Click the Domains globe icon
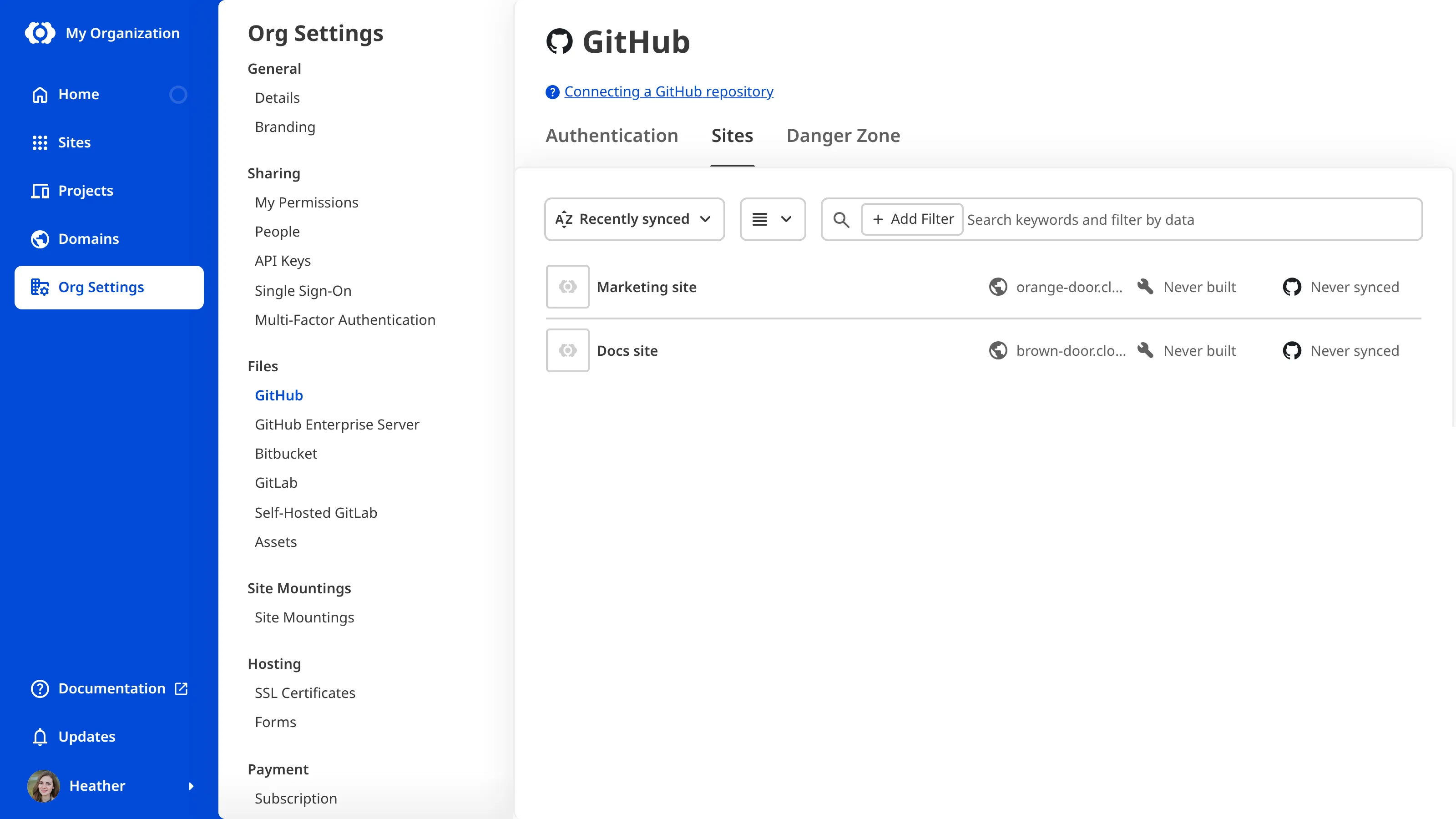Screen dimensions: 1456x819 (x=40, y=239)
